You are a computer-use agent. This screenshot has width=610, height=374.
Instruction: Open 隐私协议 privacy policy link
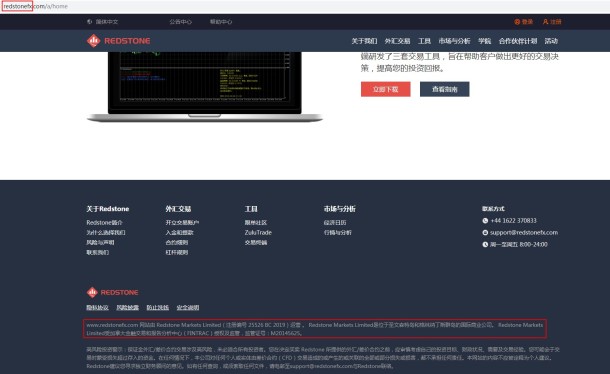97,307
